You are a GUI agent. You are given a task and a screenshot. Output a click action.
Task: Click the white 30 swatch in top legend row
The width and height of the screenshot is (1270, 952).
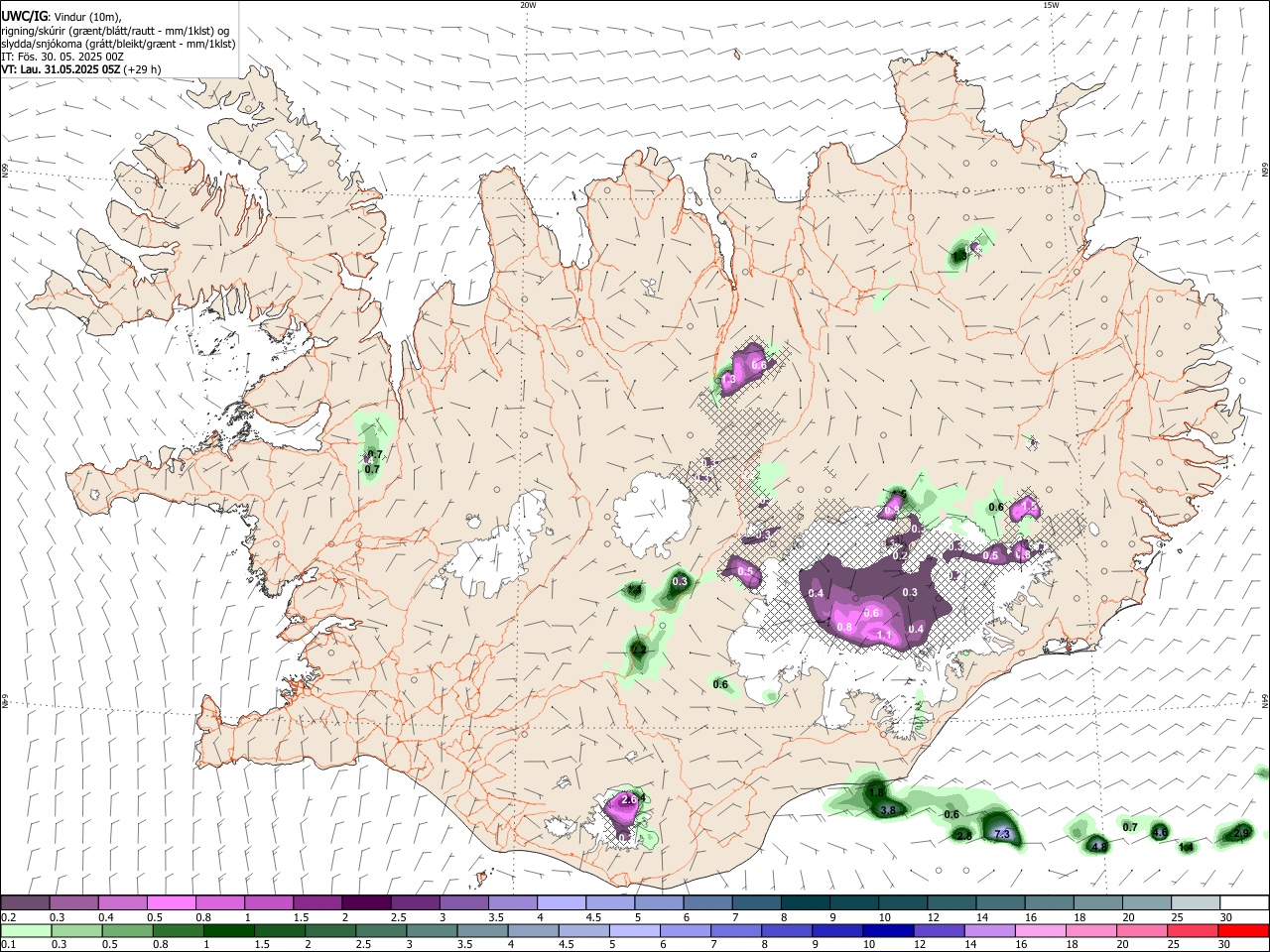pyautogui.click(x=1244, y=902)
